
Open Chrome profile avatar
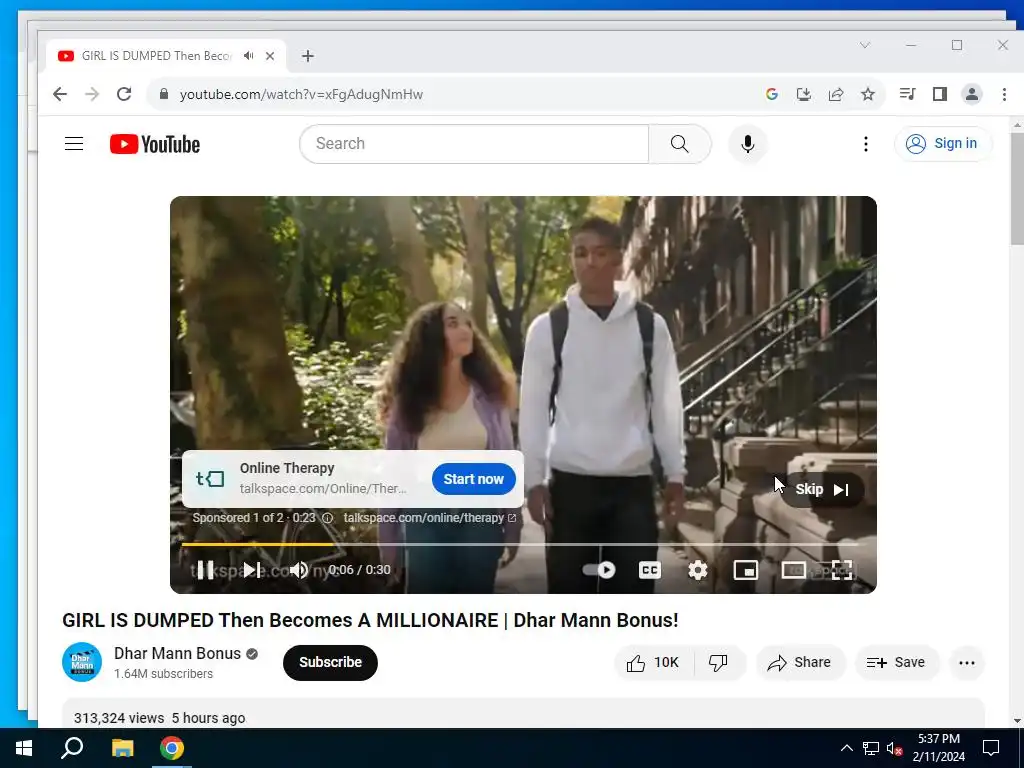pos(972,94)
